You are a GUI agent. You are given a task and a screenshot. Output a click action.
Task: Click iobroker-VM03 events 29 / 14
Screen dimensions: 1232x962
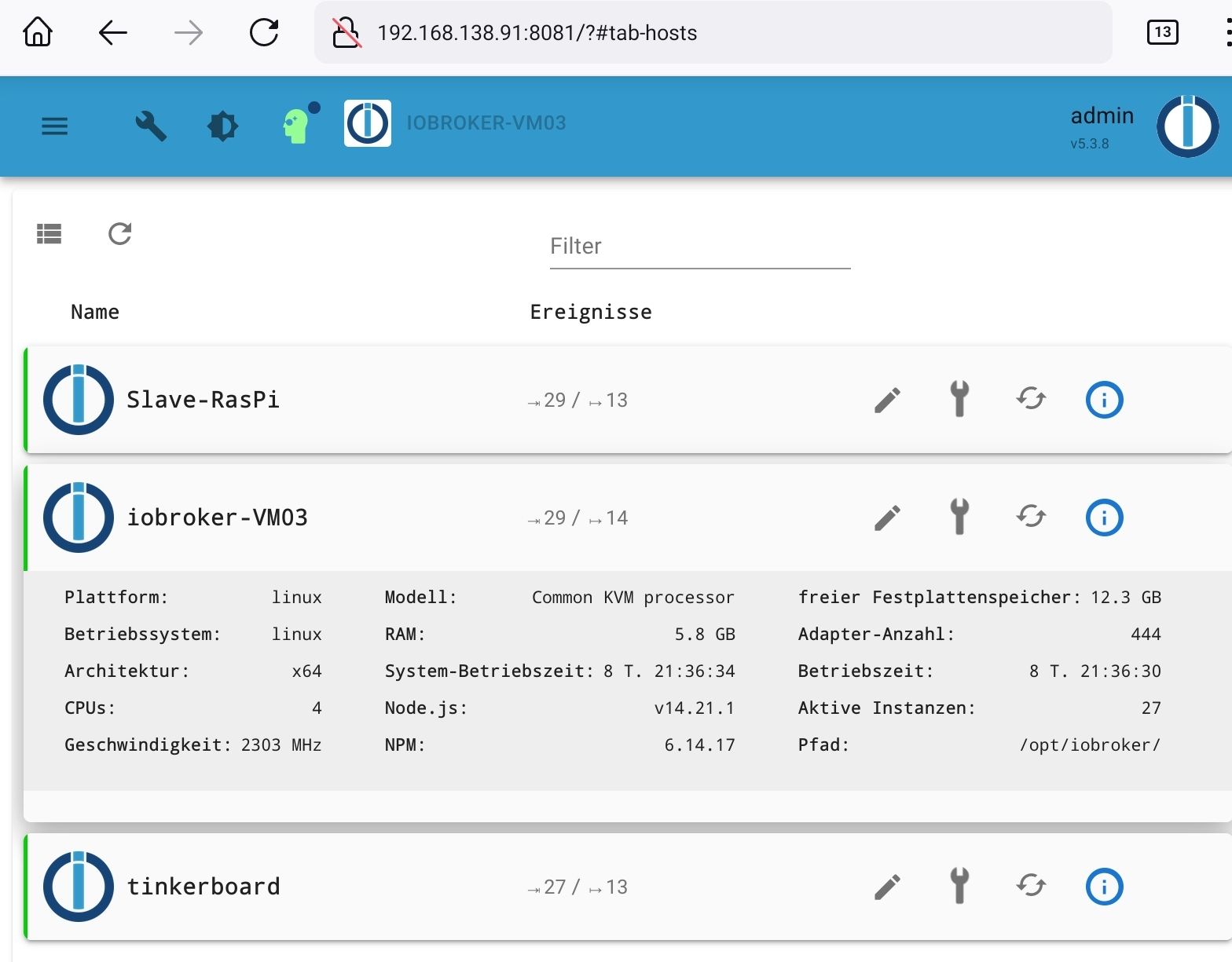coord(577,518)
